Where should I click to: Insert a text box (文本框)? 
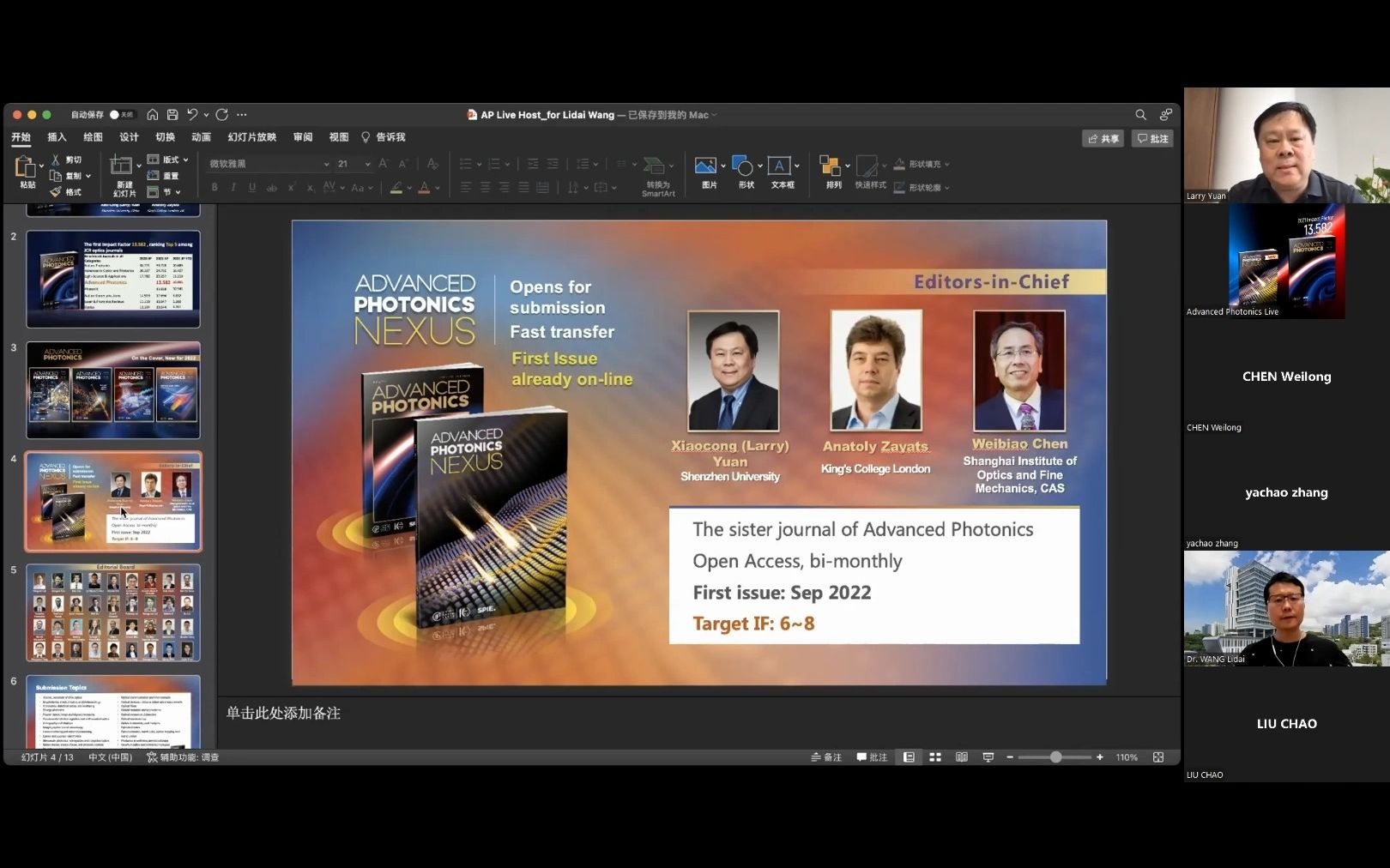tap(780, 172)
